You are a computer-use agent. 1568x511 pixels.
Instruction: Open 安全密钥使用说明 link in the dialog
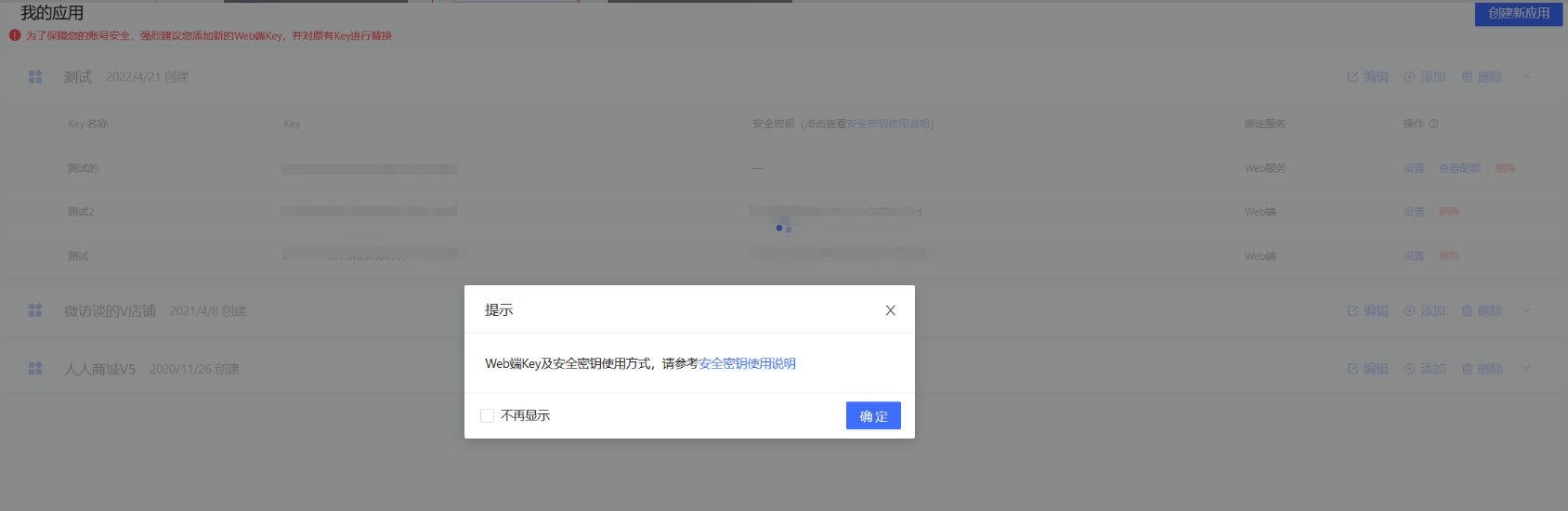[747, 363]
